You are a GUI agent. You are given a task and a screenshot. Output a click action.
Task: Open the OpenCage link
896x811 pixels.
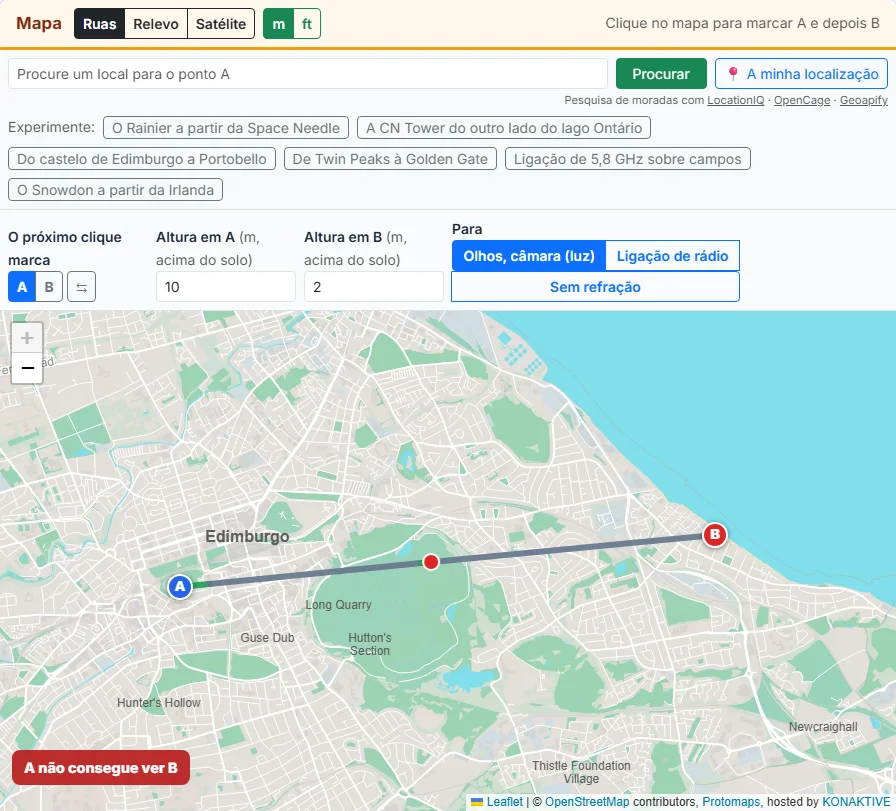pos(802,100)
